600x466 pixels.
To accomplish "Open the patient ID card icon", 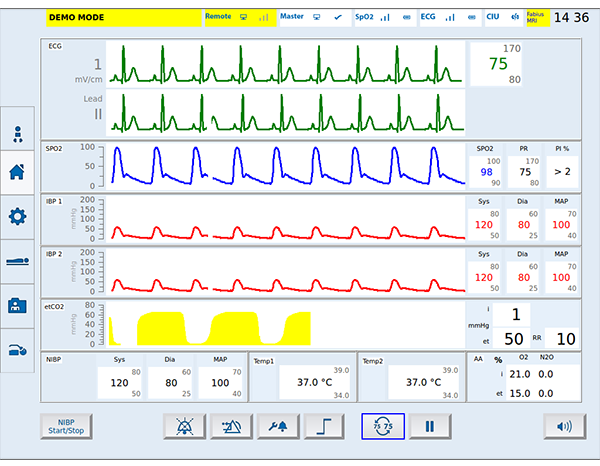I will 17,305.
